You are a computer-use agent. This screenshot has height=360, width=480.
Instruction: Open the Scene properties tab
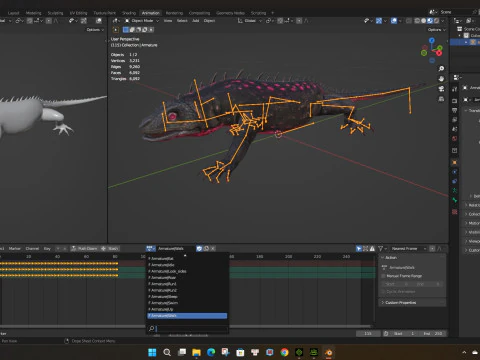pos(455,129)
